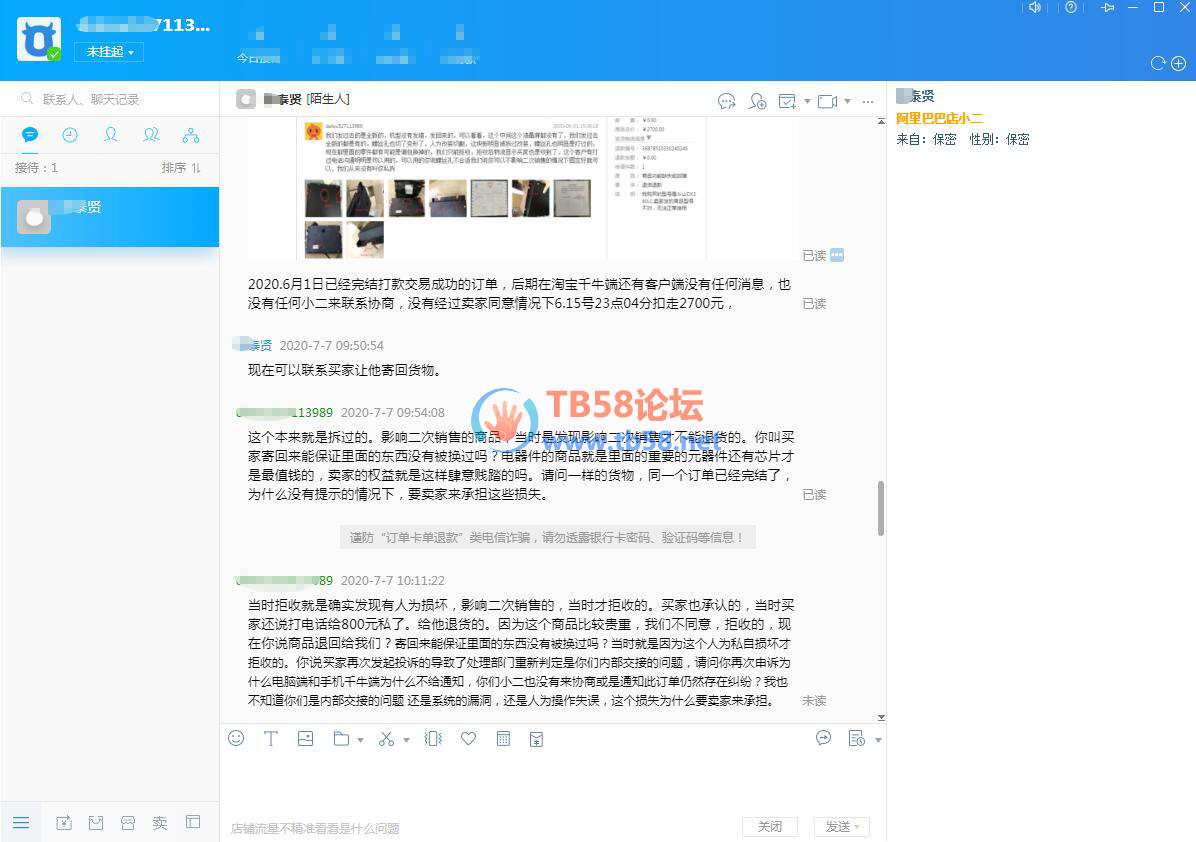The height and width of the screenshot is (842, 1196).
Task: Open the calculator icon in toolbar
Action: tap(503, 739)
